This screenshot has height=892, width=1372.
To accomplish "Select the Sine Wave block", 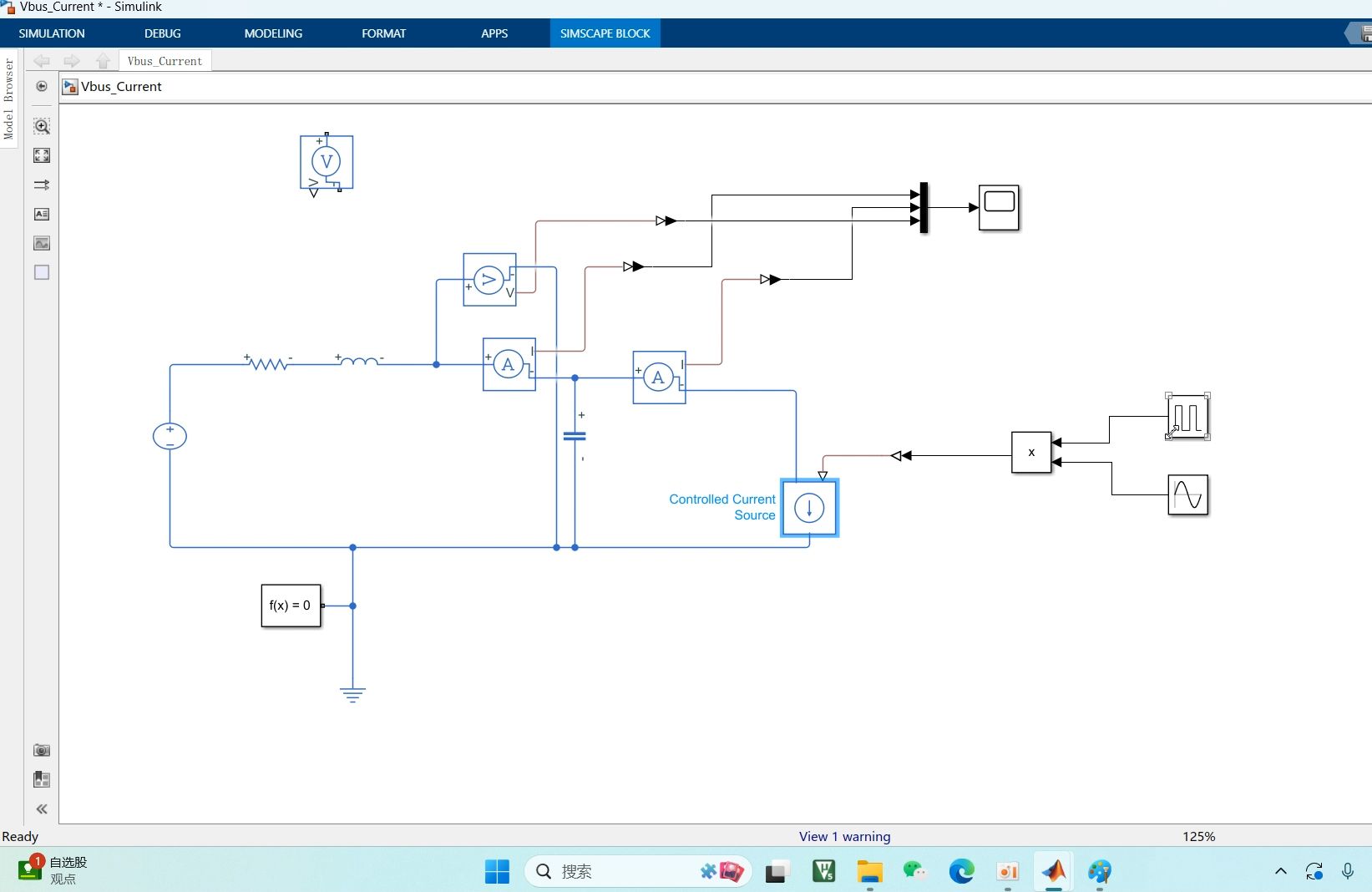I will 1187,495.
